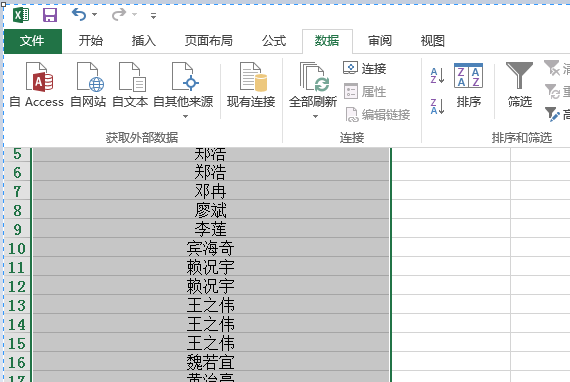Select row header 13
Viewport: 570px width, 382px height.
click(x=17, y=305)
